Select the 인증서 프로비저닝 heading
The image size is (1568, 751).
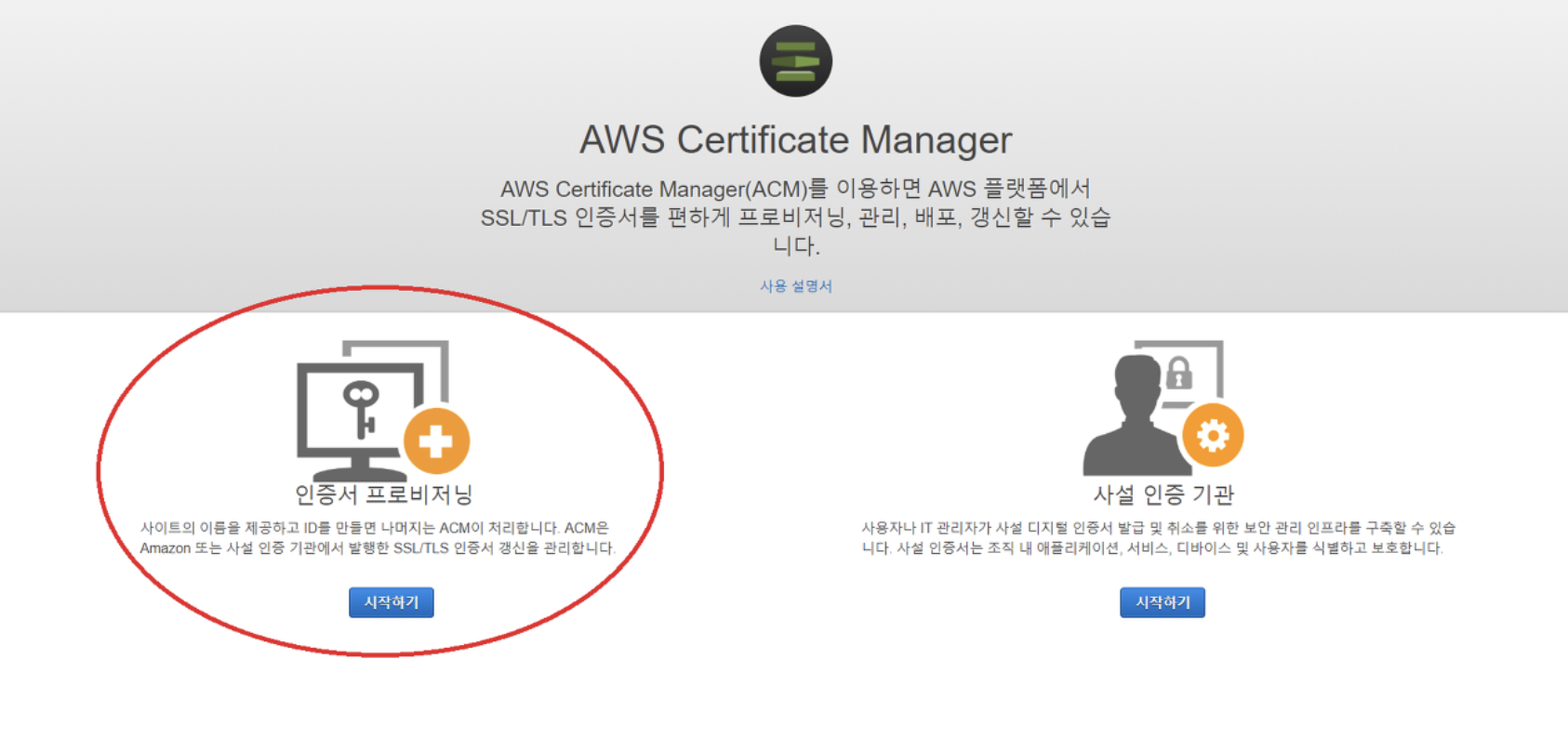pos(384,494)
